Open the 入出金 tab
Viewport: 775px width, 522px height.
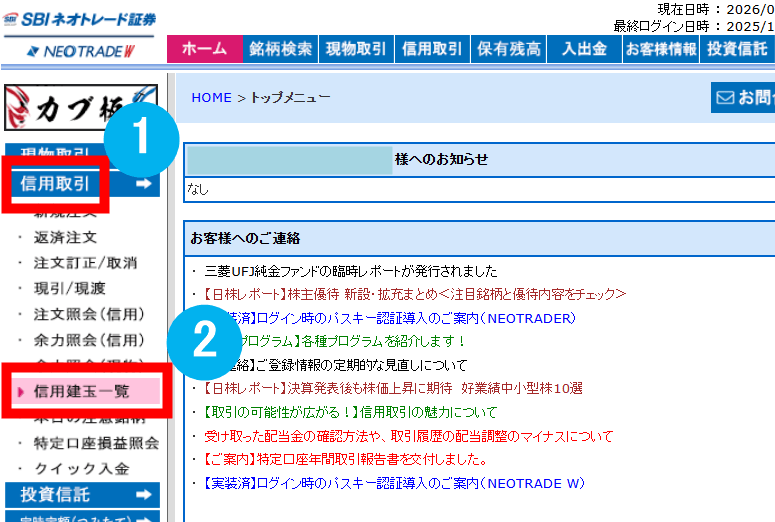(584, 49)
